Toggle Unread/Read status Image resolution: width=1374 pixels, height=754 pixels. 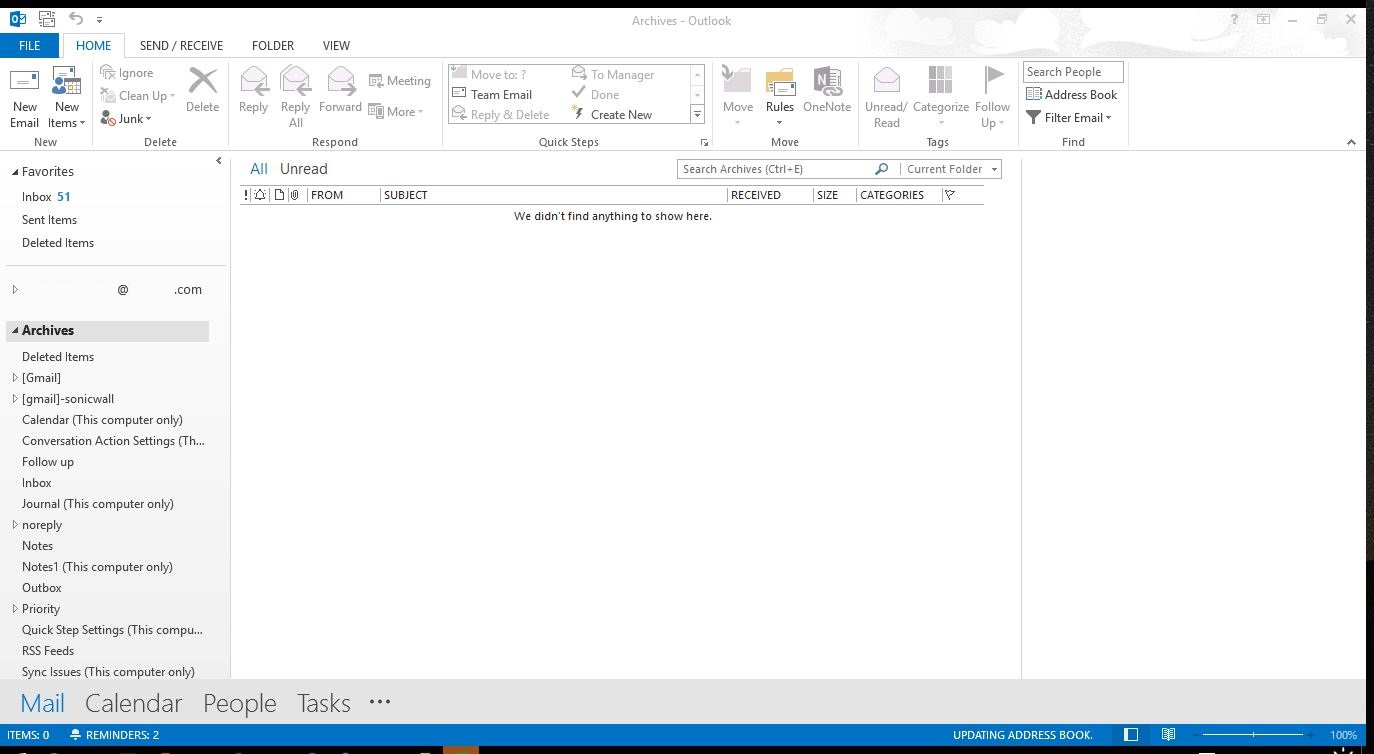point(886,98)
